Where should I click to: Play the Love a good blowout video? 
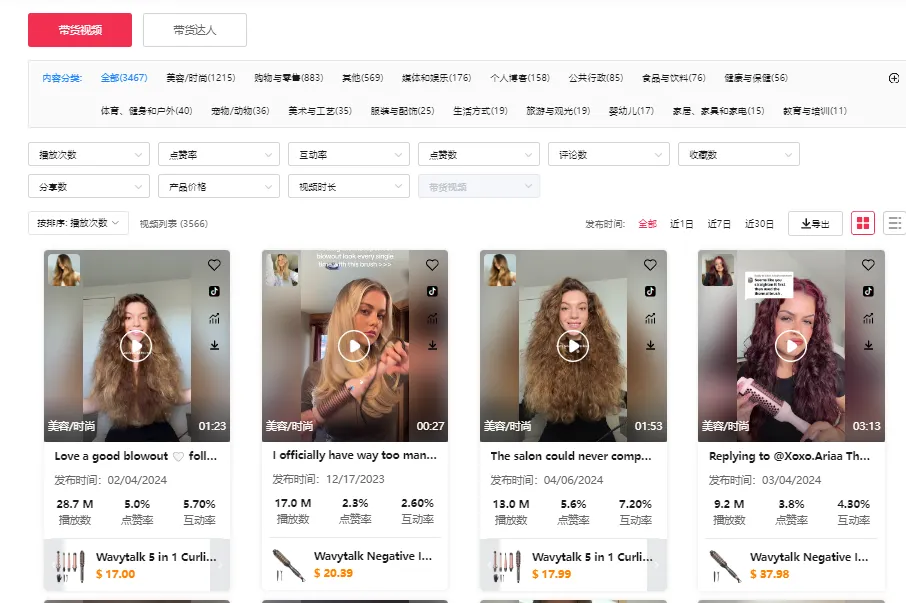(x=136, y=346)
